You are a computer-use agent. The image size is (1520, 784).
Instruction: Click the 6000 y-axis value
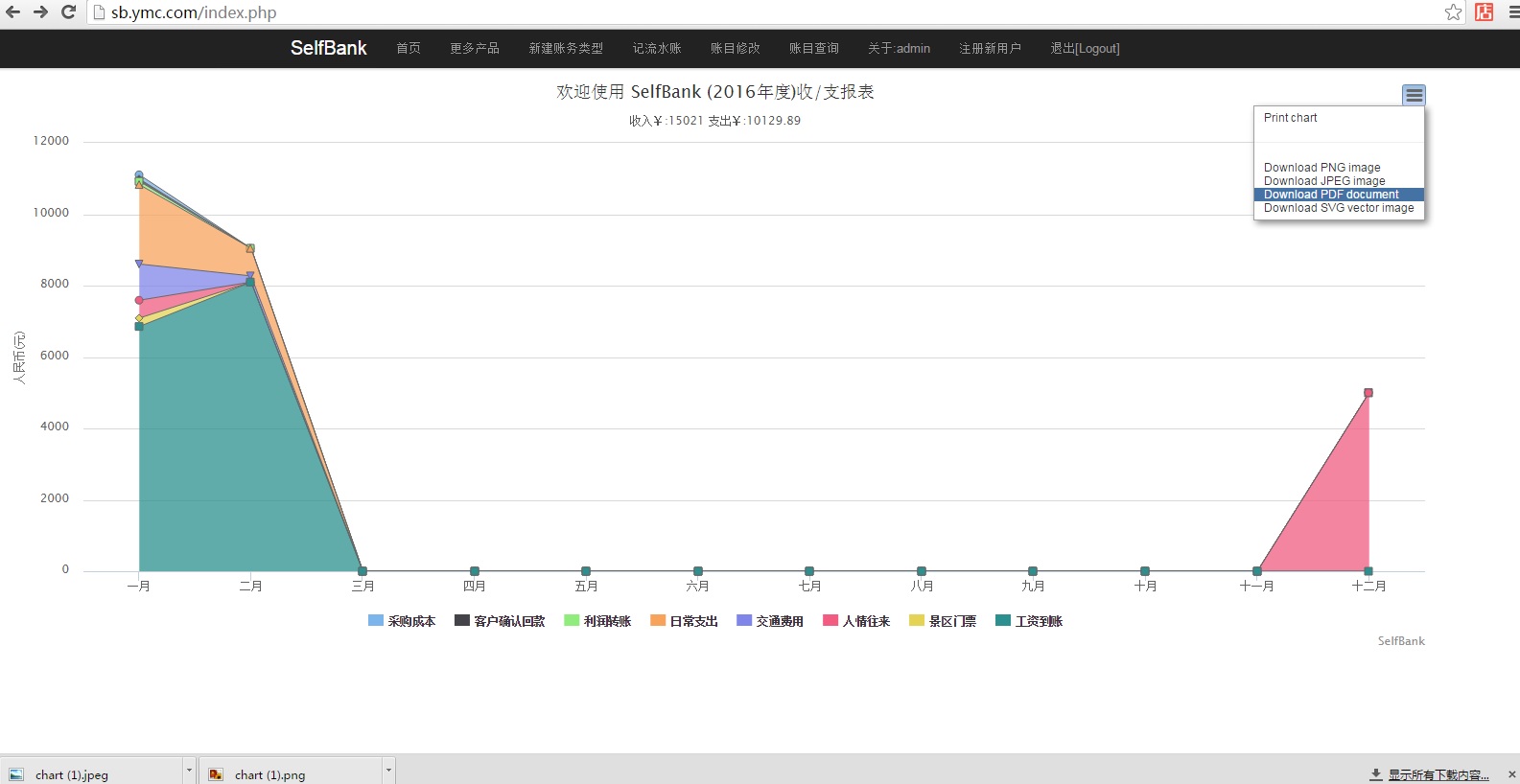pyautogui.click(x=55, y=356)
